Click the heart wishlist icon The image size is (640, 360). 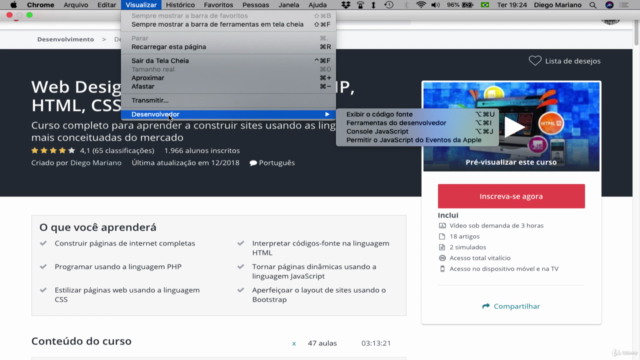(x=535, y=61)
